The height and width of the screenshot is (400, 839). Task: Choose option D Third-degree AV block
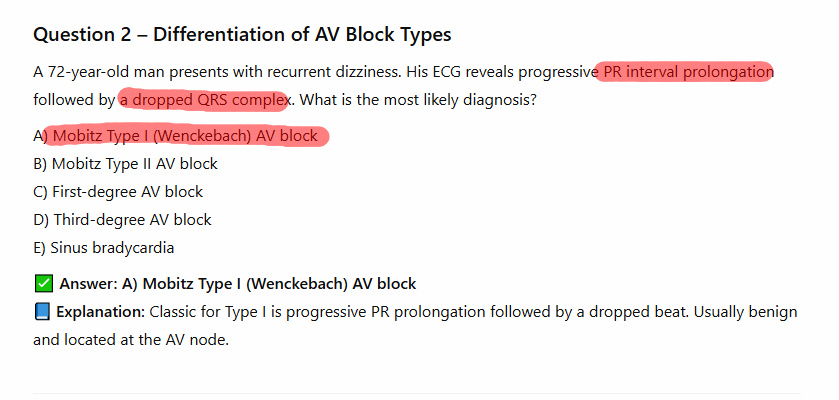[122, 220]
